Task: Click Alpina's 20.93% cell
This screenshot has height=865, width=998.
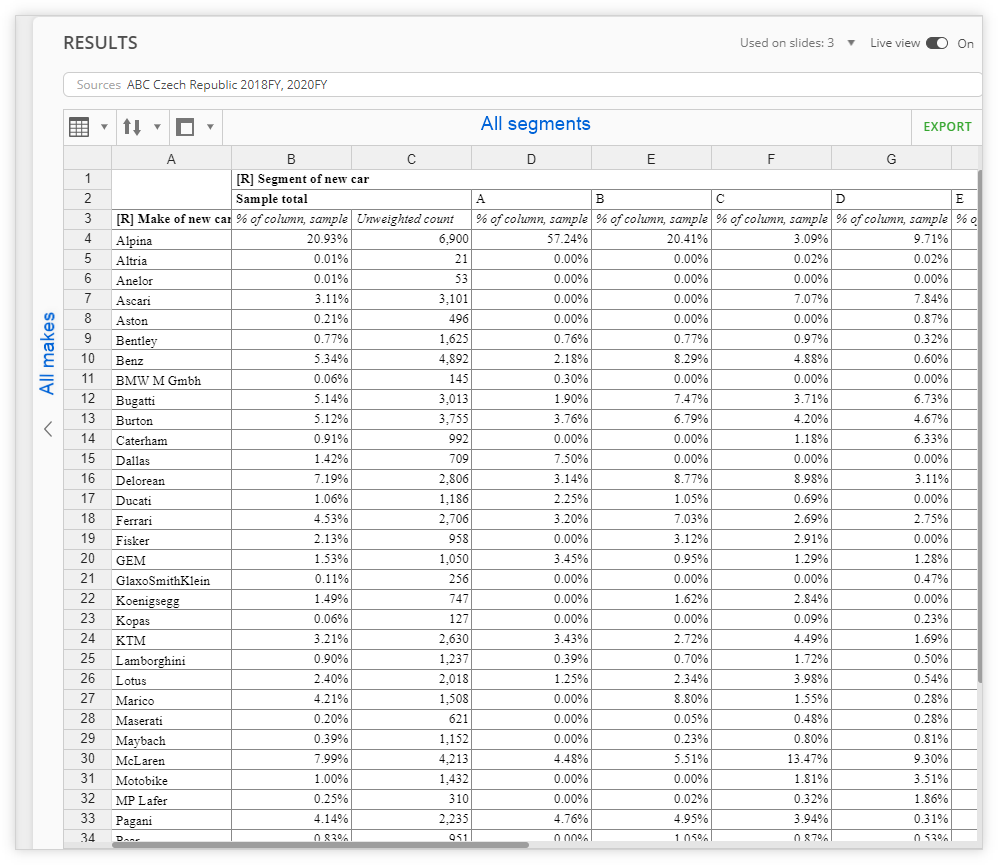Action: (291, 239)
